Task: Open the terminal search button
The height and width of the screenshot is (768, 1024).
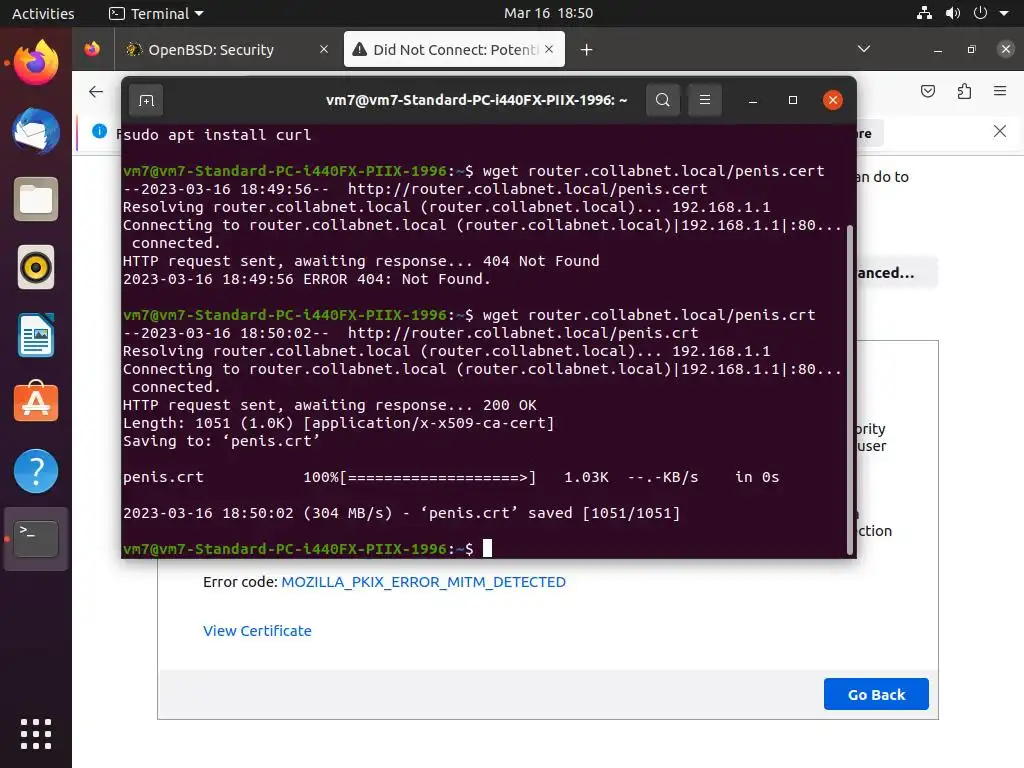Action: (663, 100)
